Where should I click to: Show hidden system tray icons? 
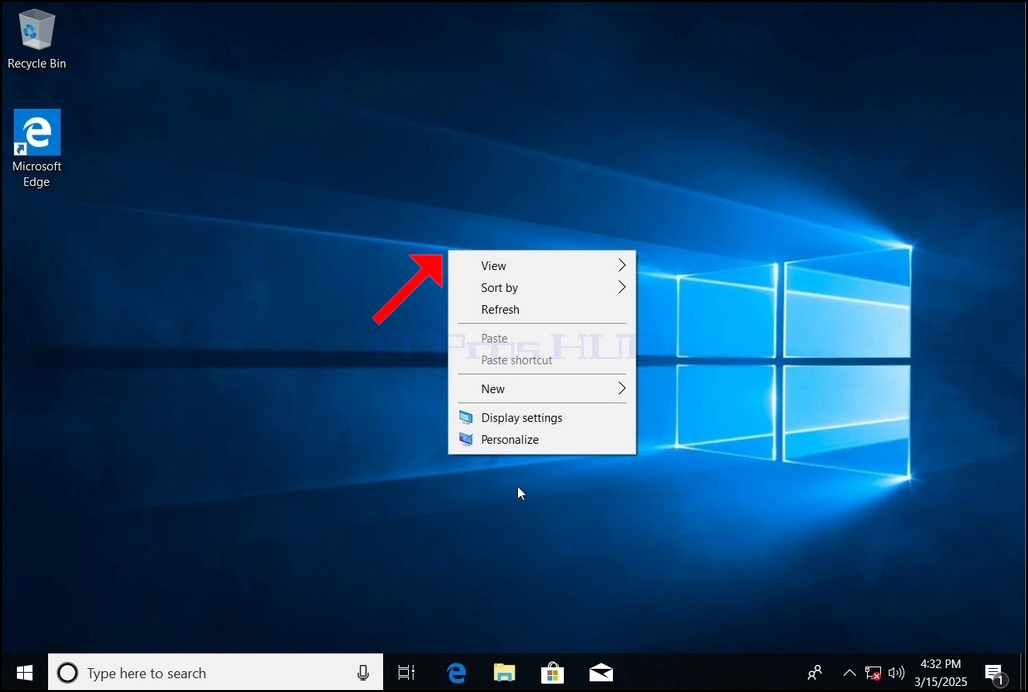tap(849, 672)
